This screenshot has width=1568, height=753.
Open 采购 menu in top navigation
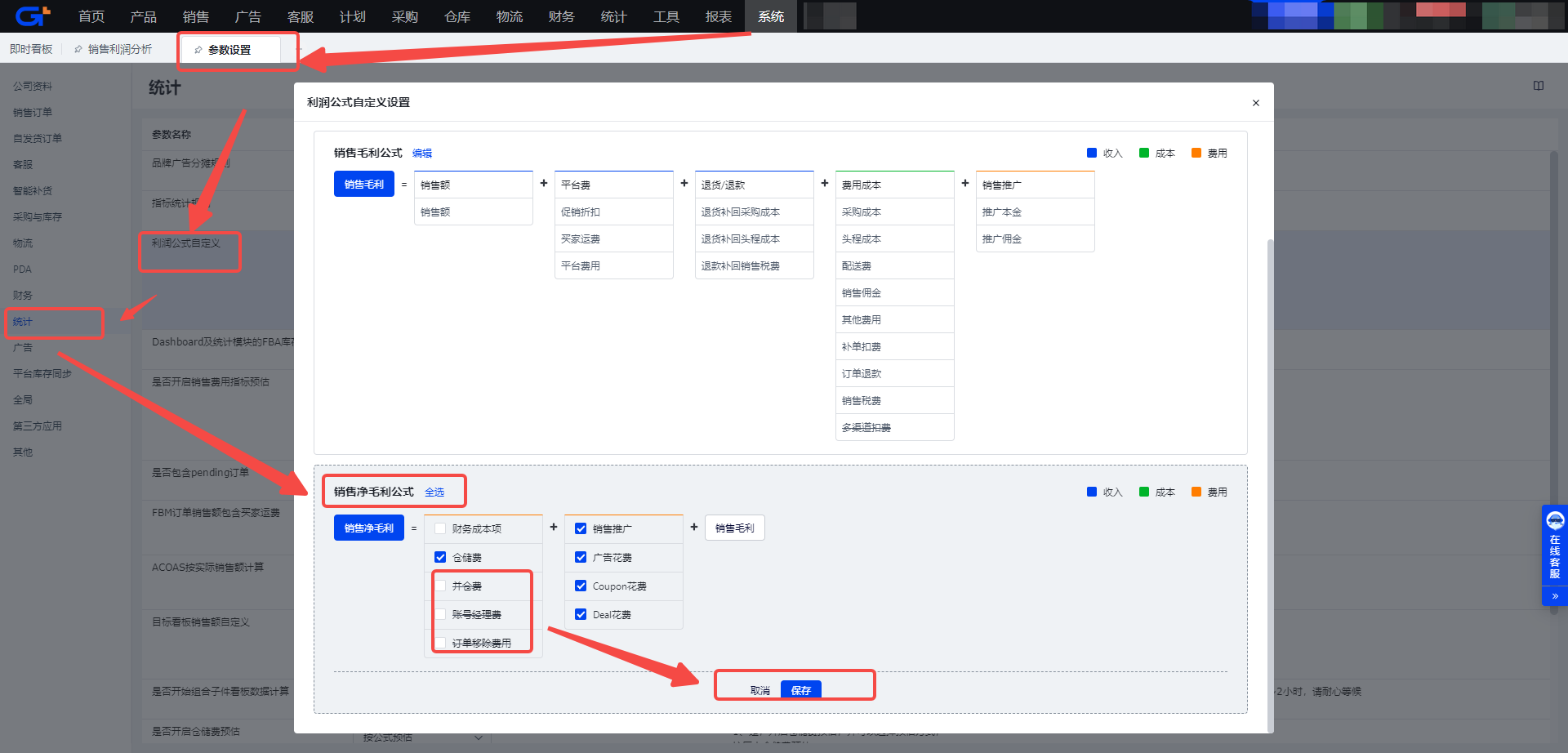coord(405,16)
